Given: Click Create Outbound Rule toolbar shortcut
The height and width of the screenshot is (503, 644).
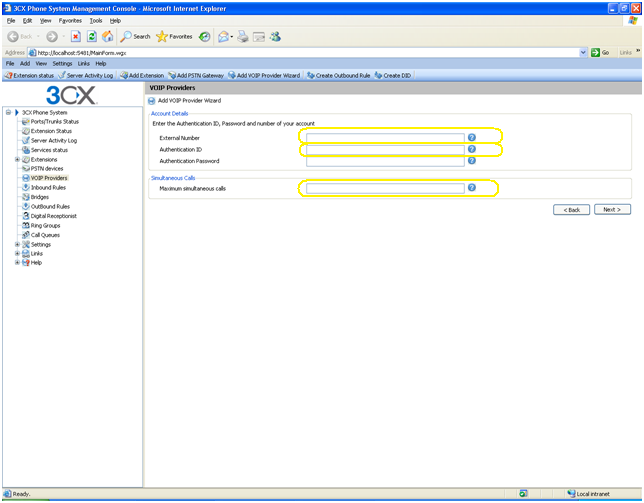Looking at the screenshot, I should click(x=338, y=75).
